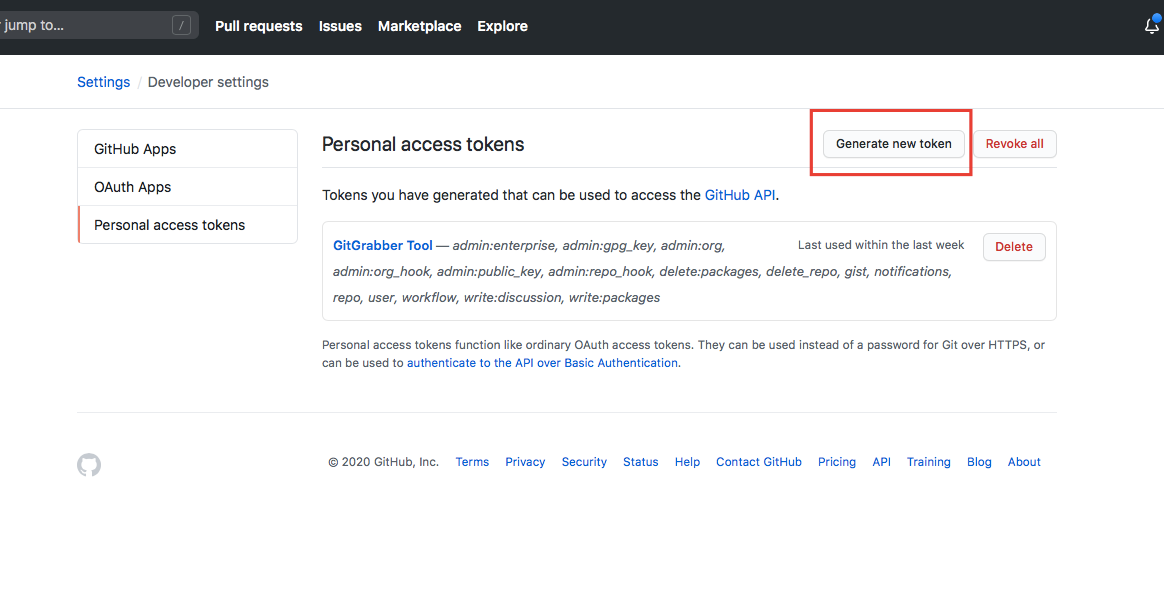Open notifications via the bell icon
Image resolution: width=1164 pixels, height=592 pixels.
point(1150,26)
